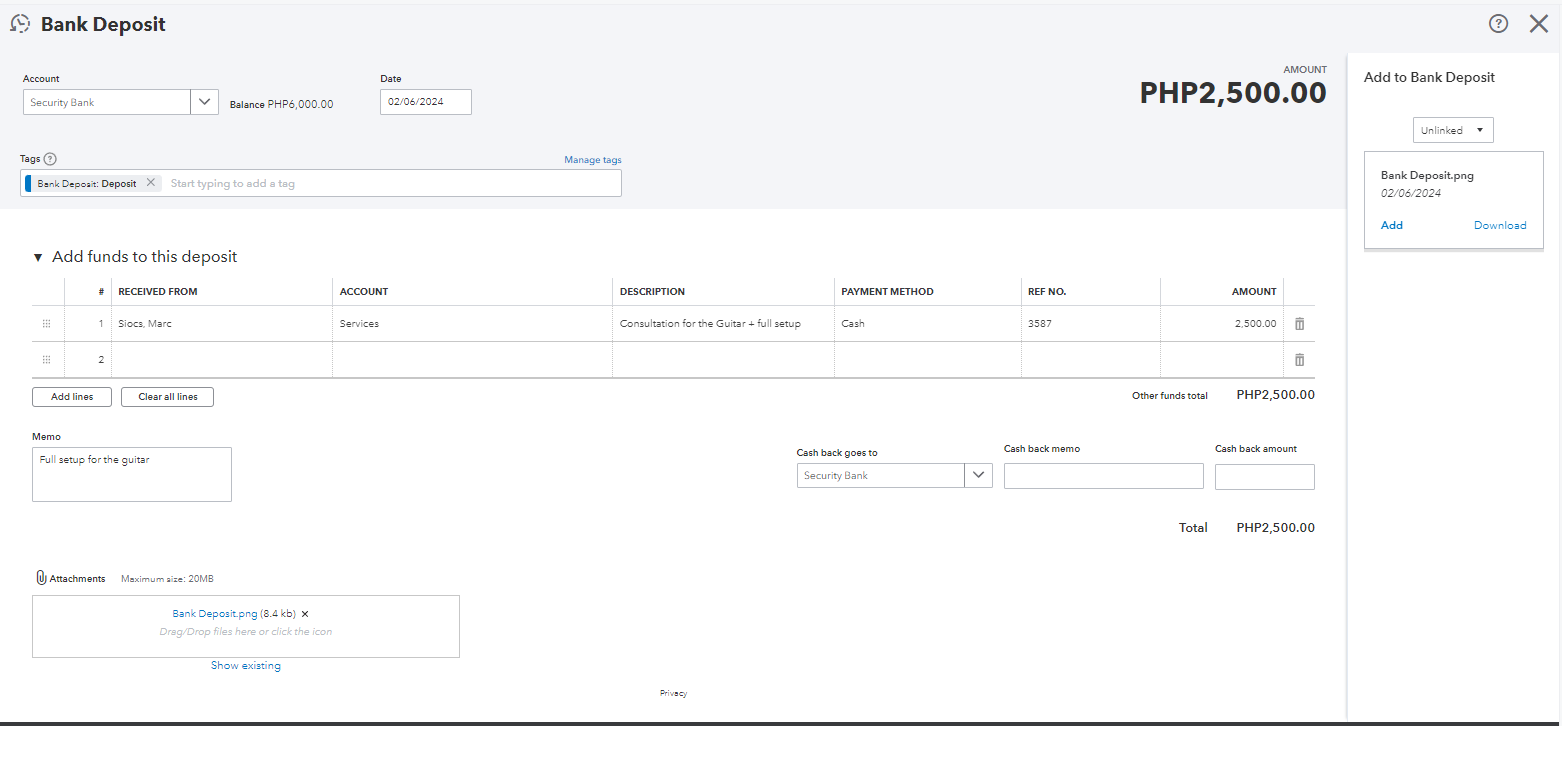
Task: Click Show existing attachments link
Action: click(245, 666)
